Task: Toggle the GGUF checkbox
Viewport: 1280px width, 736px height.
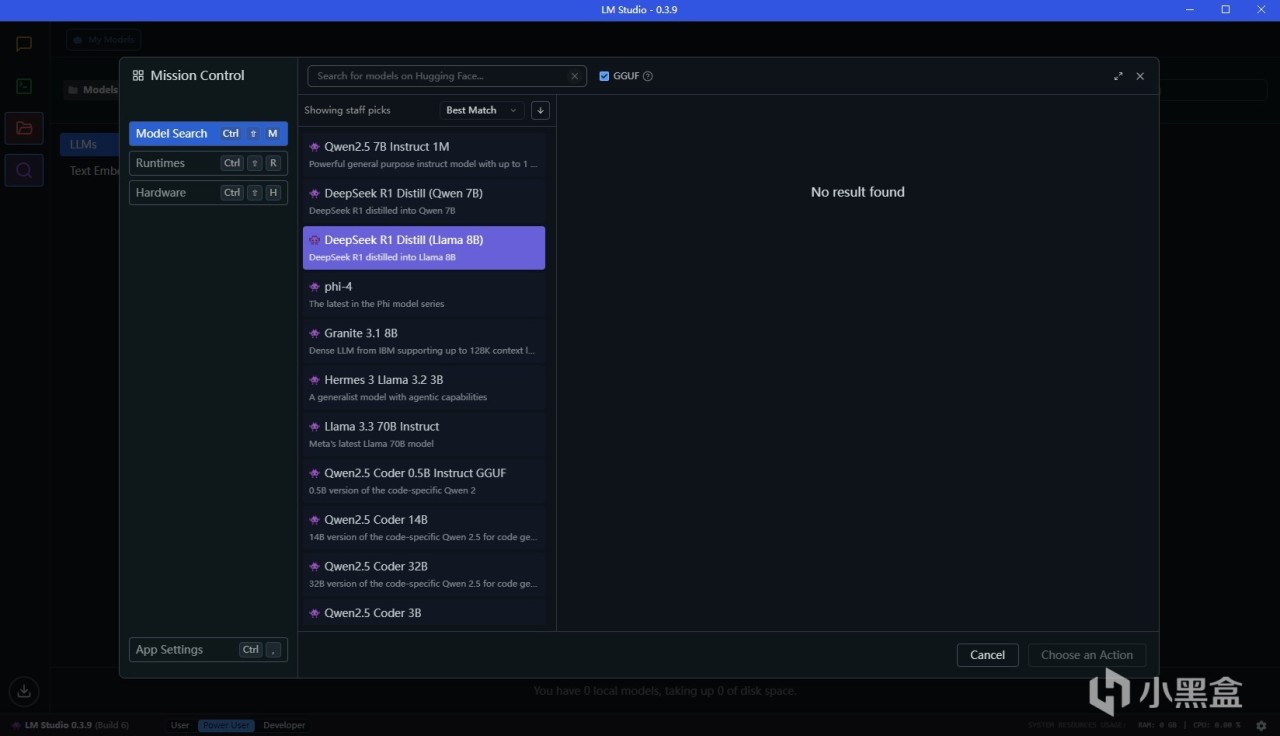Action: [x=604, y=76]
